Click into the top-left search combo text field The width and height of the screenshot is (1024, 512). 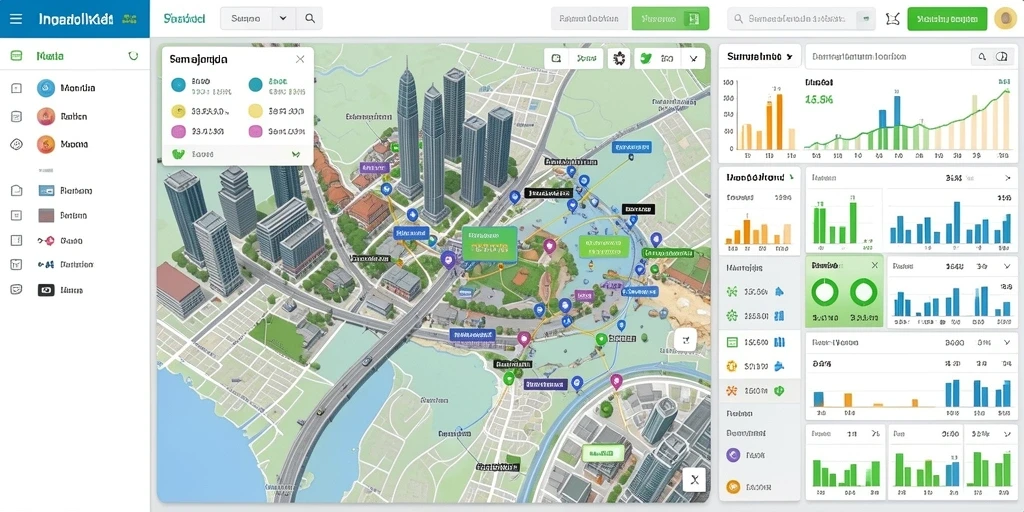tap(246, 19)
